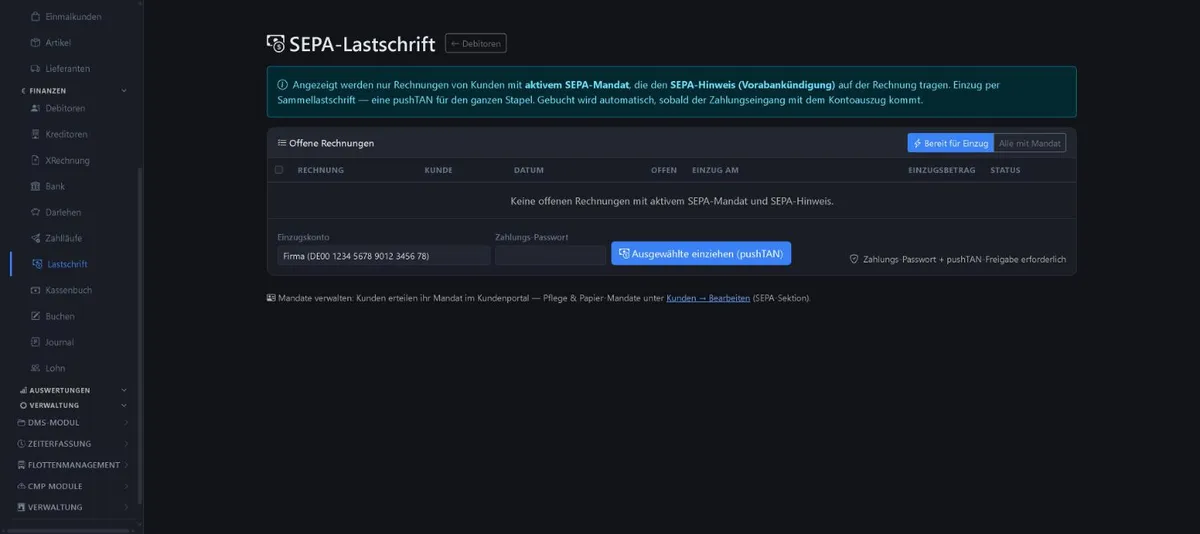The image size is (1200, 534).
Task: Click the EINZUGSBETRAG column header
Action: coord(942,170)
